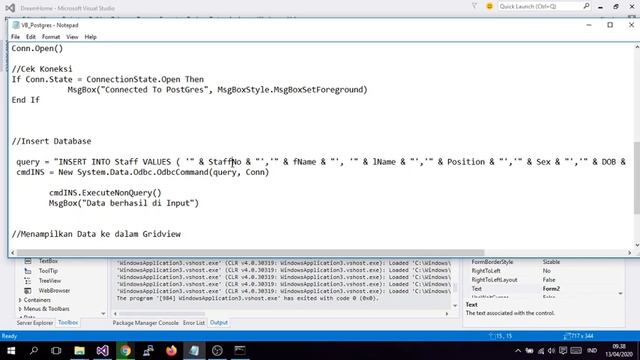Click the TextBox control icon in Toolbox

(x=28, y=261)
